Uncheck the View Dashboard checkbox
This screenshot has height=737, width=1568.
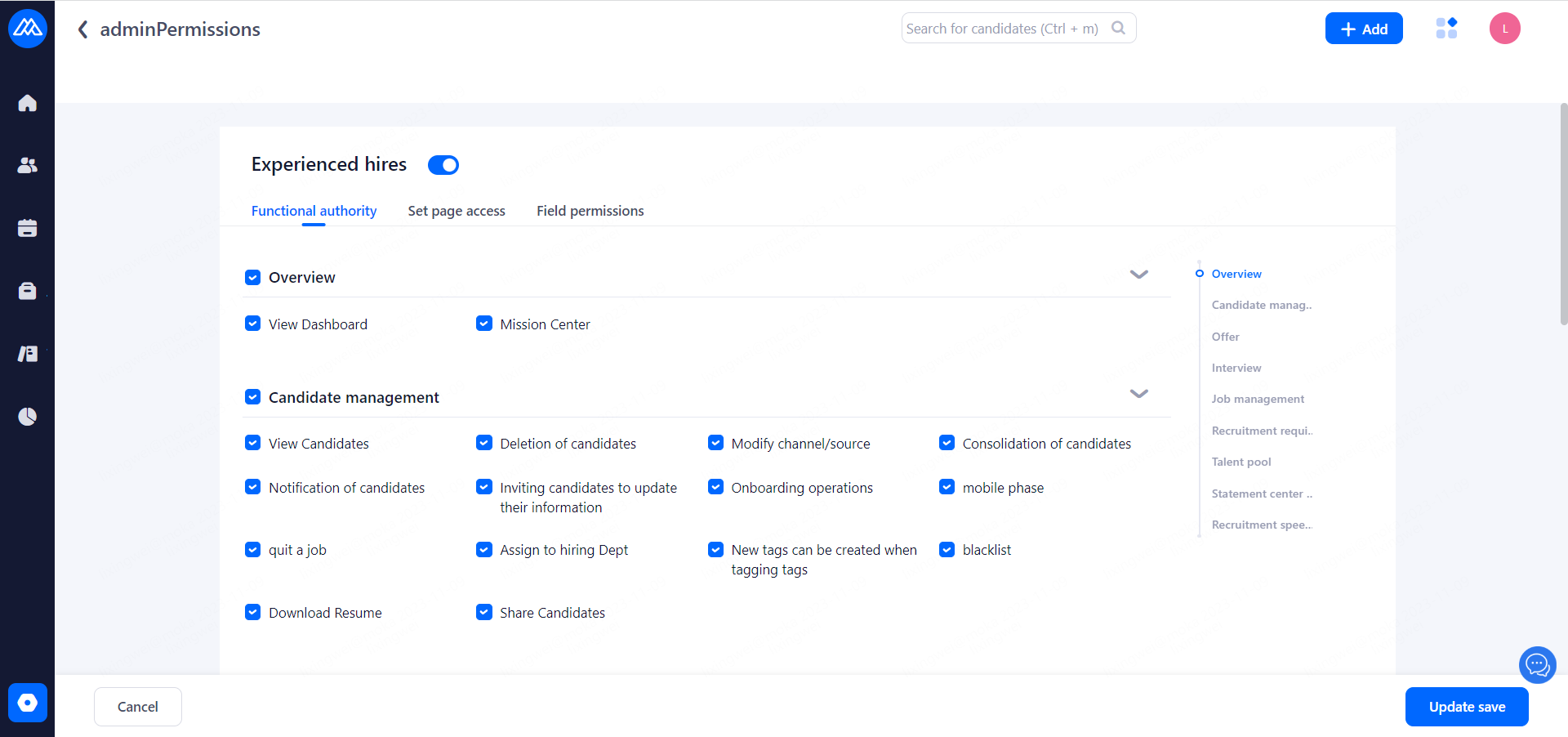(253, 324)
